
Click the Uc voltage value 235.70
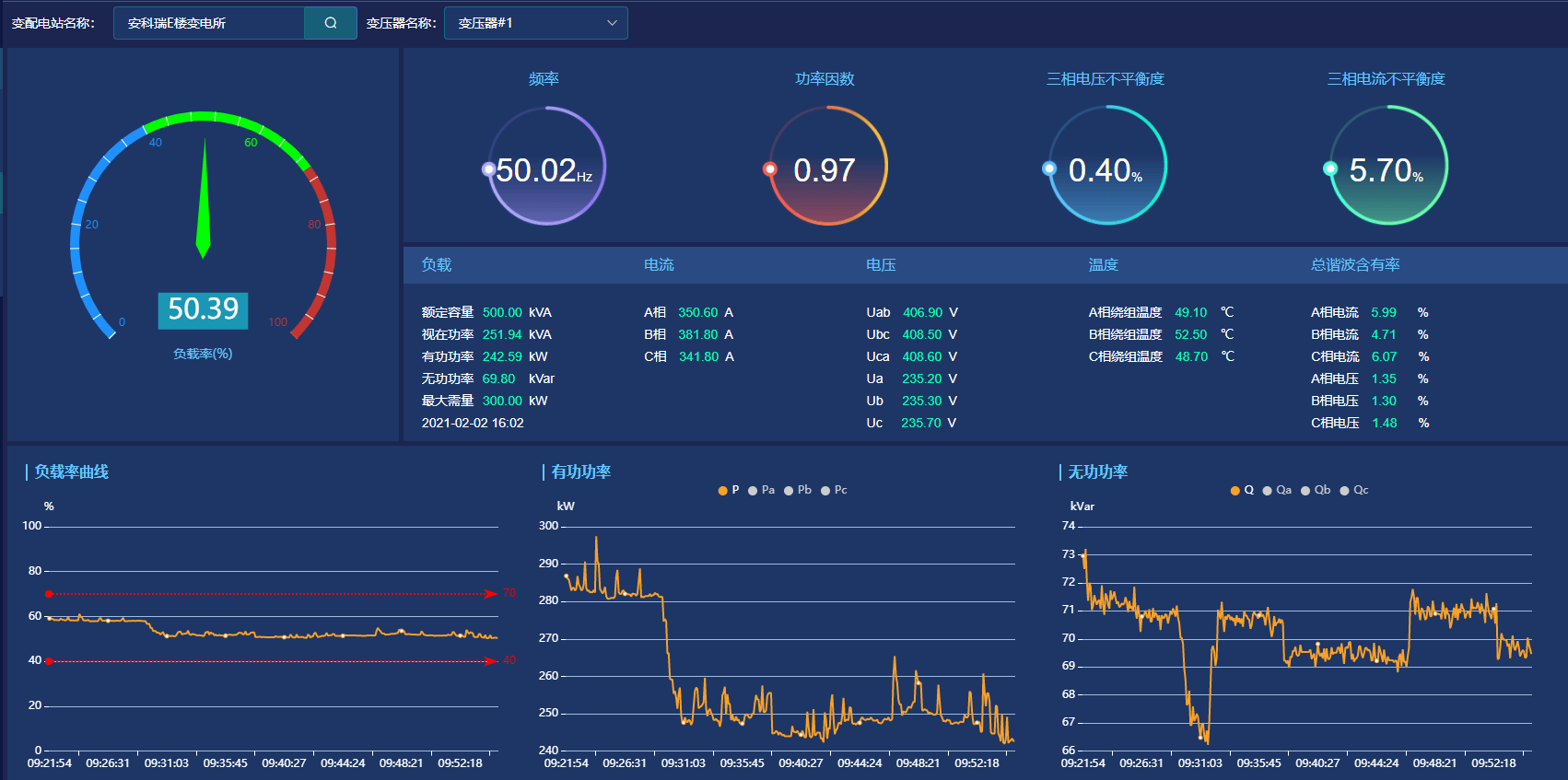(x=921, y=424)
